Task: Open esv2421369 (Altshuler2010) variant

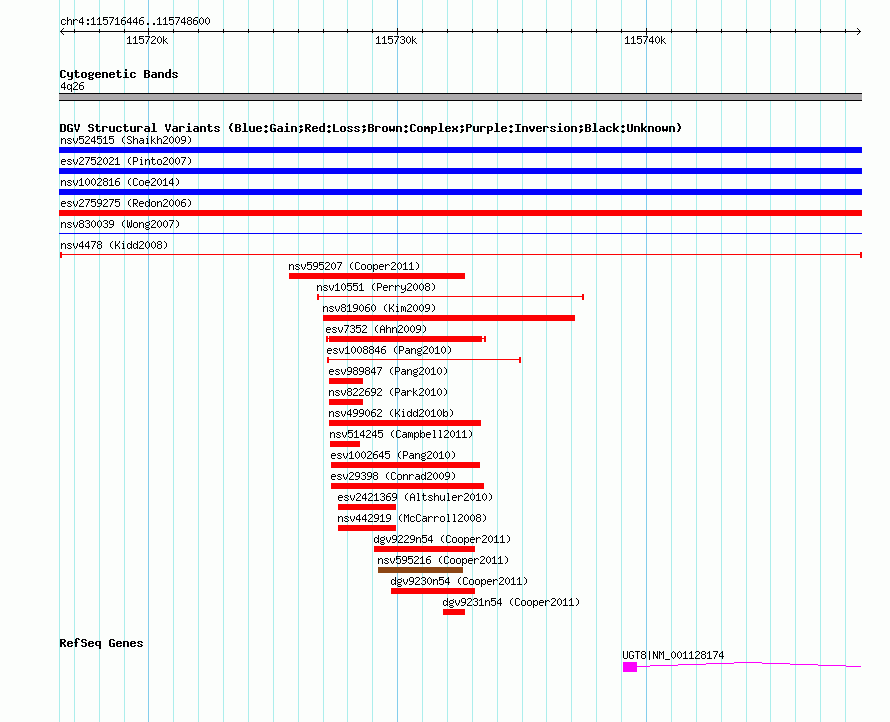Action: tap(415, 497)
